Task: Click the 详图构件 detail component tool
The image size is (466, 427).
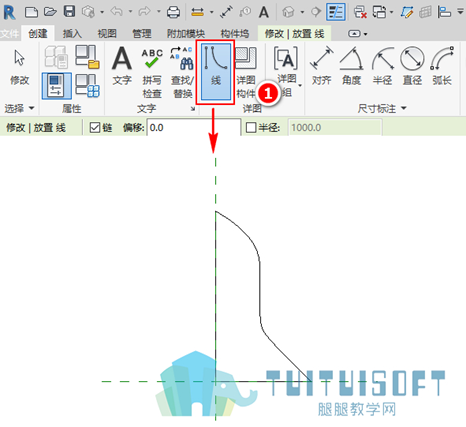Action: pos(246,73)
